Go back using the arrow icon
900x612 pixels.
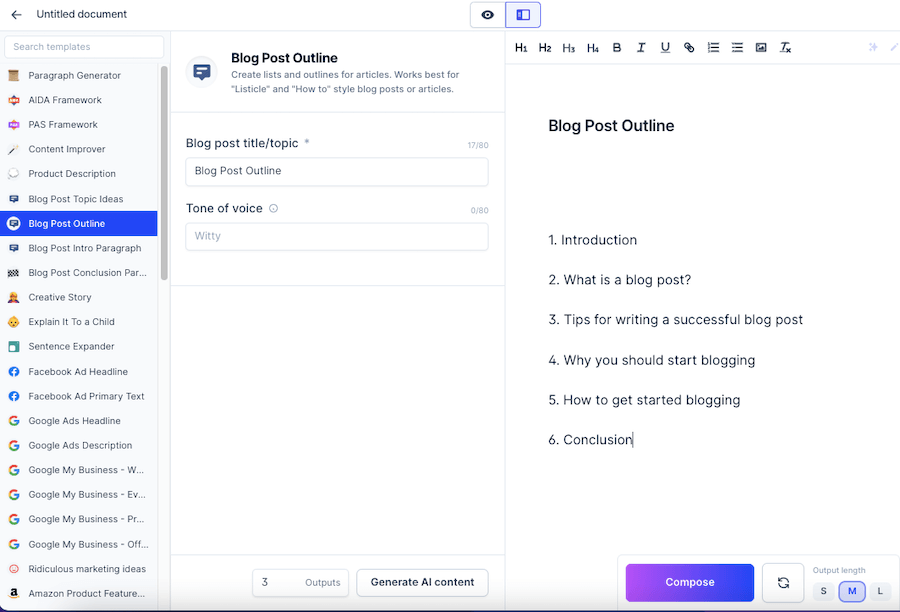[x=16, y=14]
